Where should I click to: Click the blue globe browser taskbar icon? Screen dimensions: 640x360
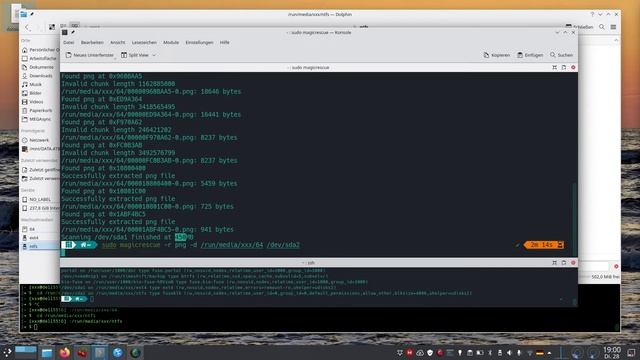(x=118, y=353)
